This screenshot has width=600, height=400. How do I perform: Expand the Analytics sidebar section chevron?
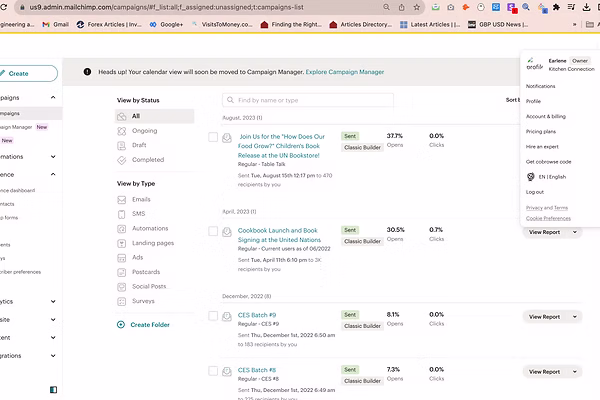[x=53, y=302]
